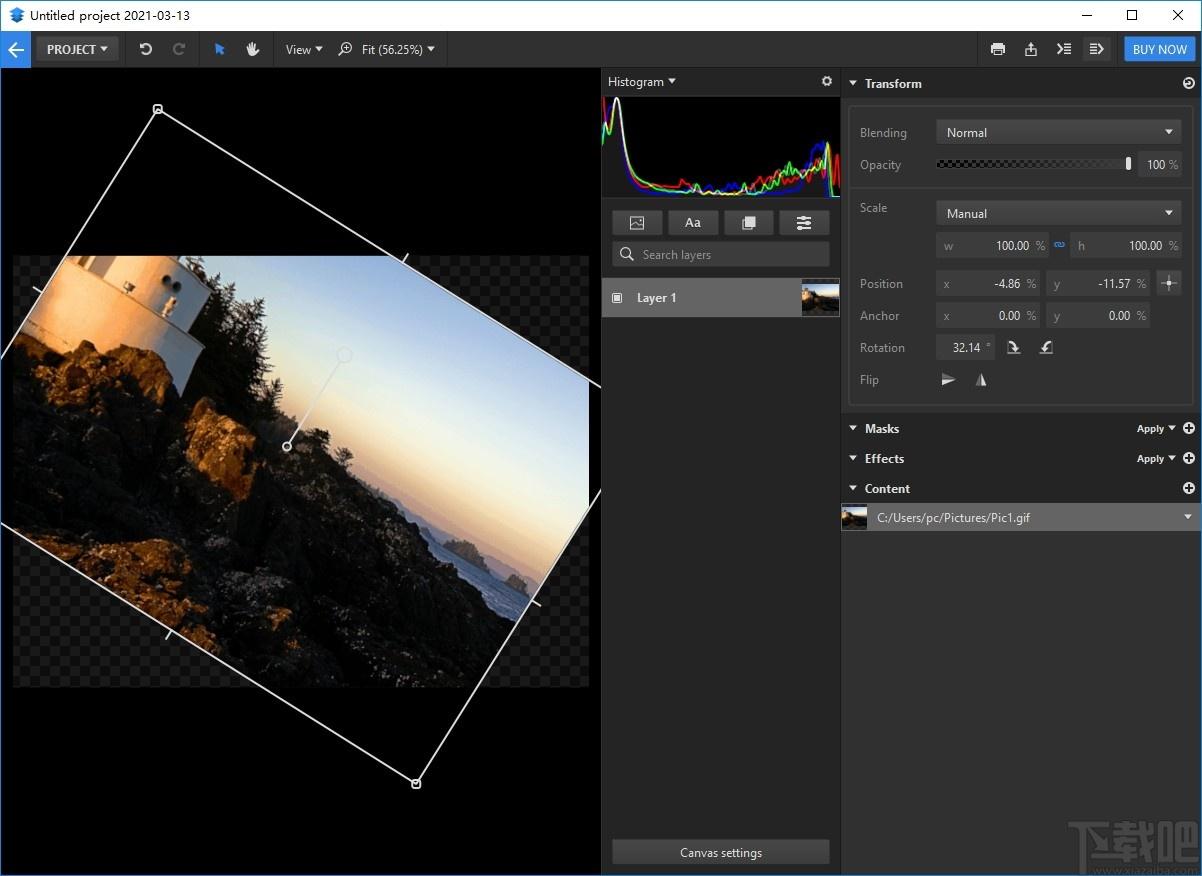Rotate layer counterclockwise ninety degrees
The image size is (1202, 876).
click(x=1046, y=348)
